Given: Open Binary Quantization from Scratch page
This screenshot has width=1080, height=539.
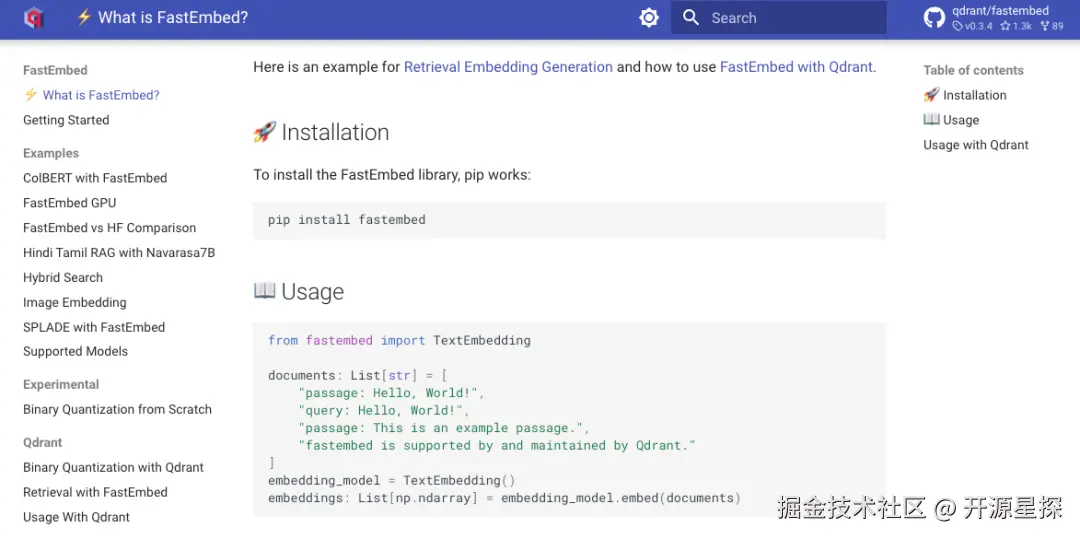Looking at the screenshot, I should pyautogui.click(x=117, y=409).
